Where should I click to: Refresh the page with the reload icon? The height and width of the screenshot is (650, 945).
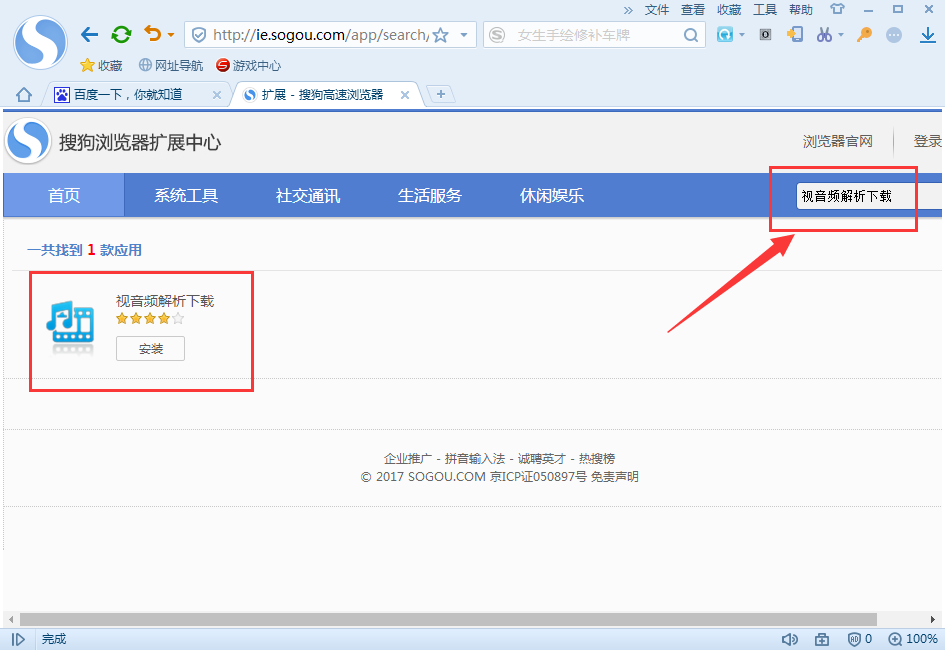coord(121,33)
